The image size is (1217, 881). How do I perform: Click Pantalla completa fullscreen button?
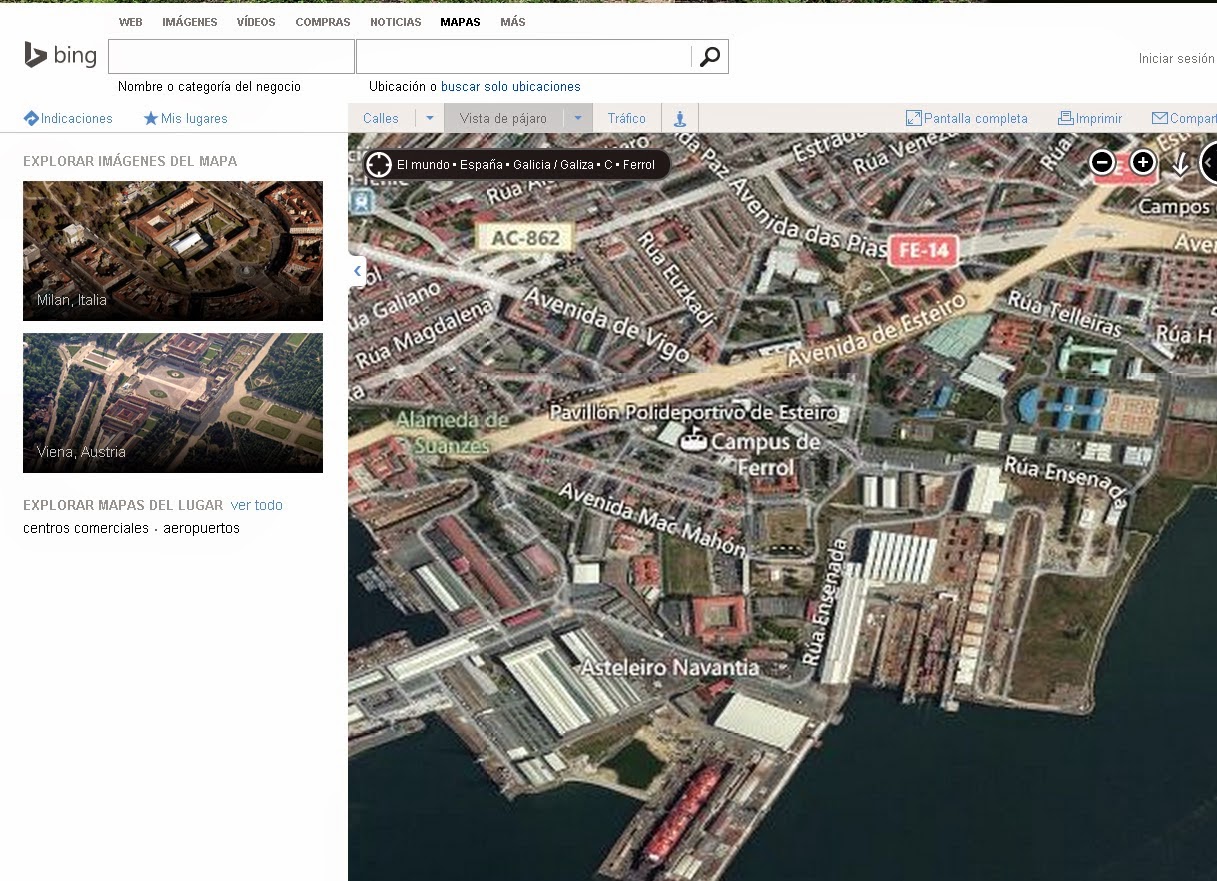[967, 118]
